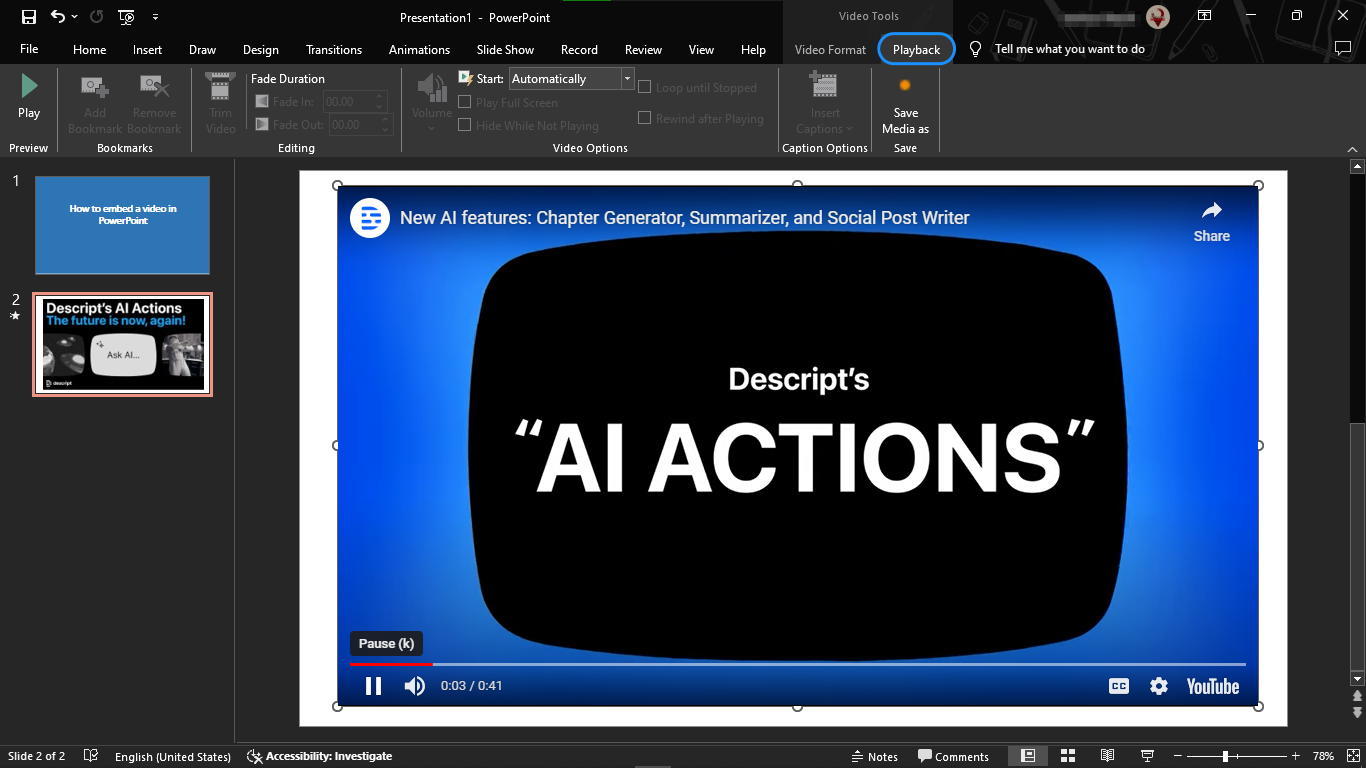Enable Hide While Not Playing
The image size is (1366, 768).
[x=464, y=125]
